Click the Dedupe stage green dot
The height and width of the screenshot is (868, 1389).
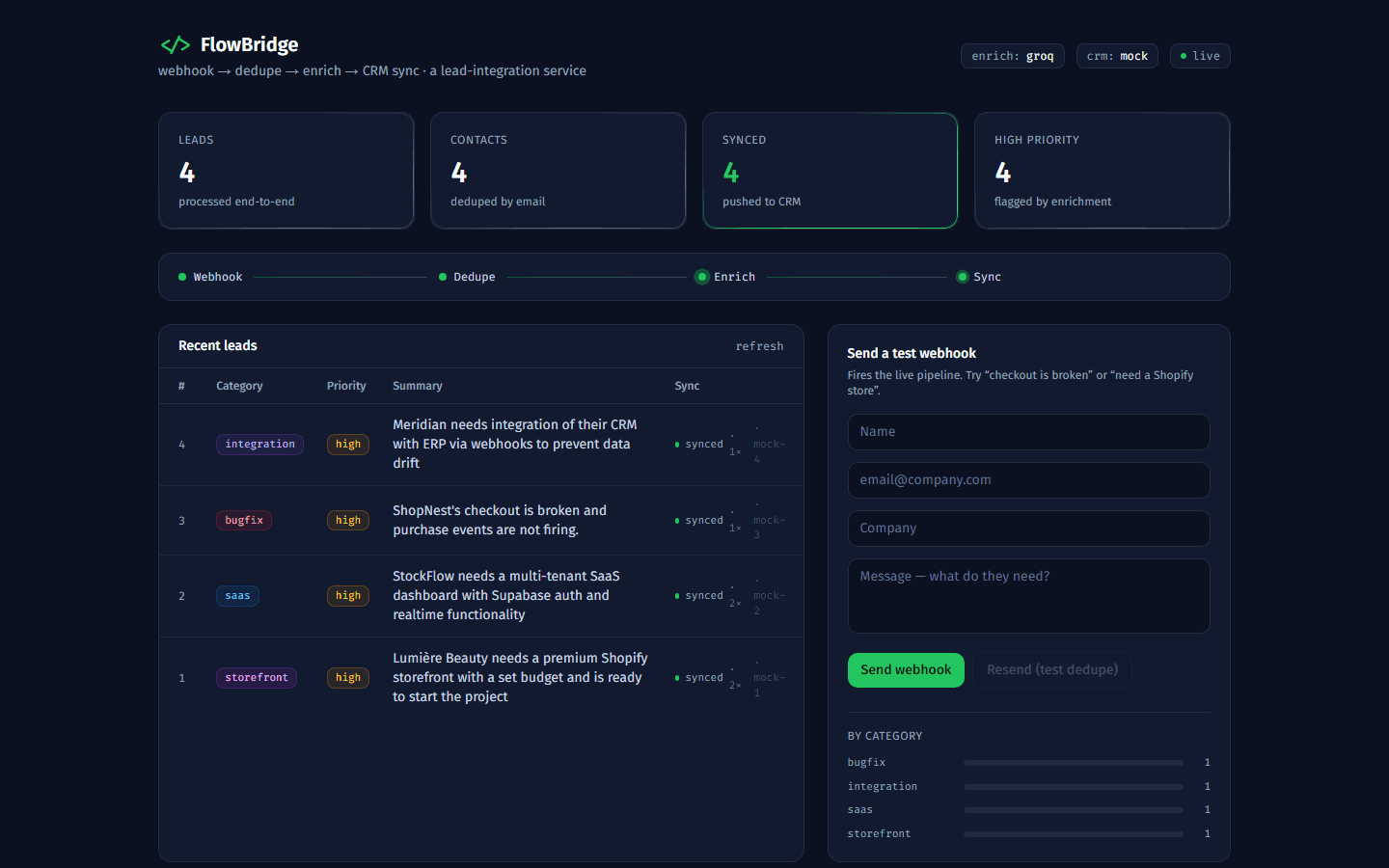click(x=443, y=277)
